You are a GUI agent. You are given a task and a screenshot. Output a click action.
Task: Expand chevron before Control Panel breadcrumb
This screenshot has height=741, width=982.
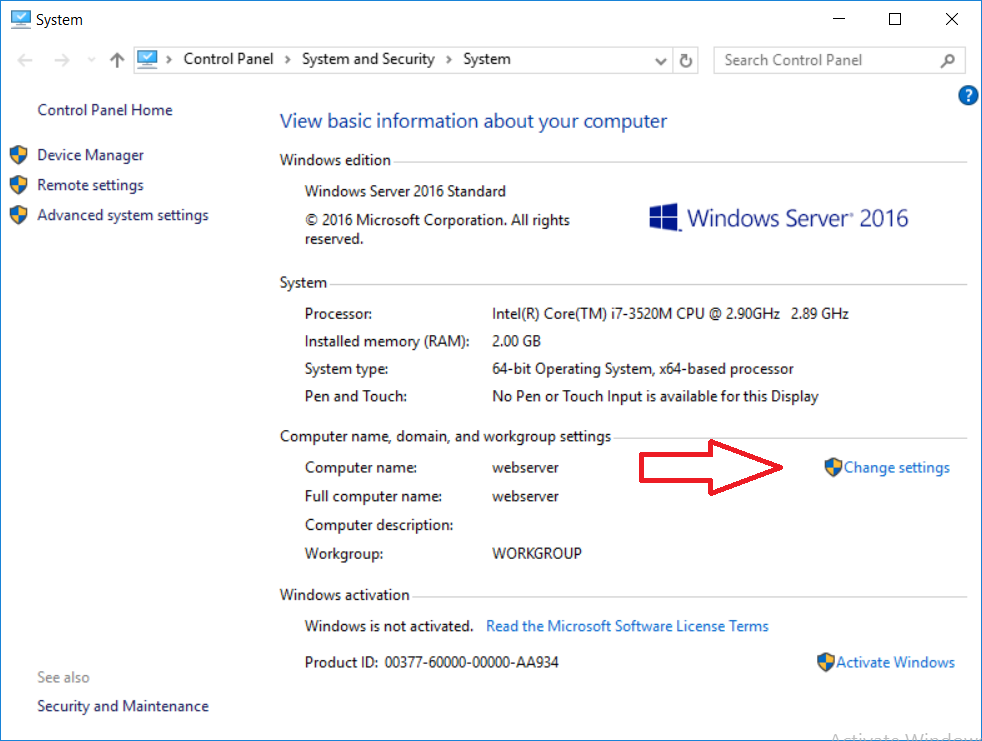click(x=168, y=60)
